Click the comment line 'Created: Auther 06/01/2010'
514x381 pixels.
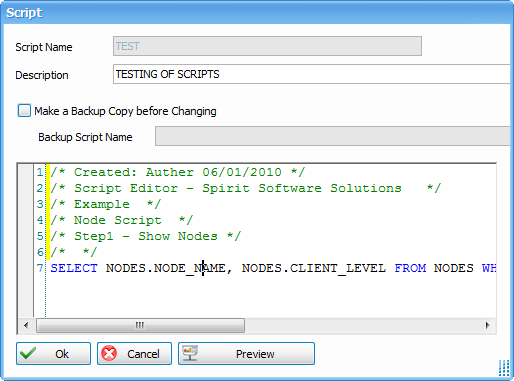(177, 172)
